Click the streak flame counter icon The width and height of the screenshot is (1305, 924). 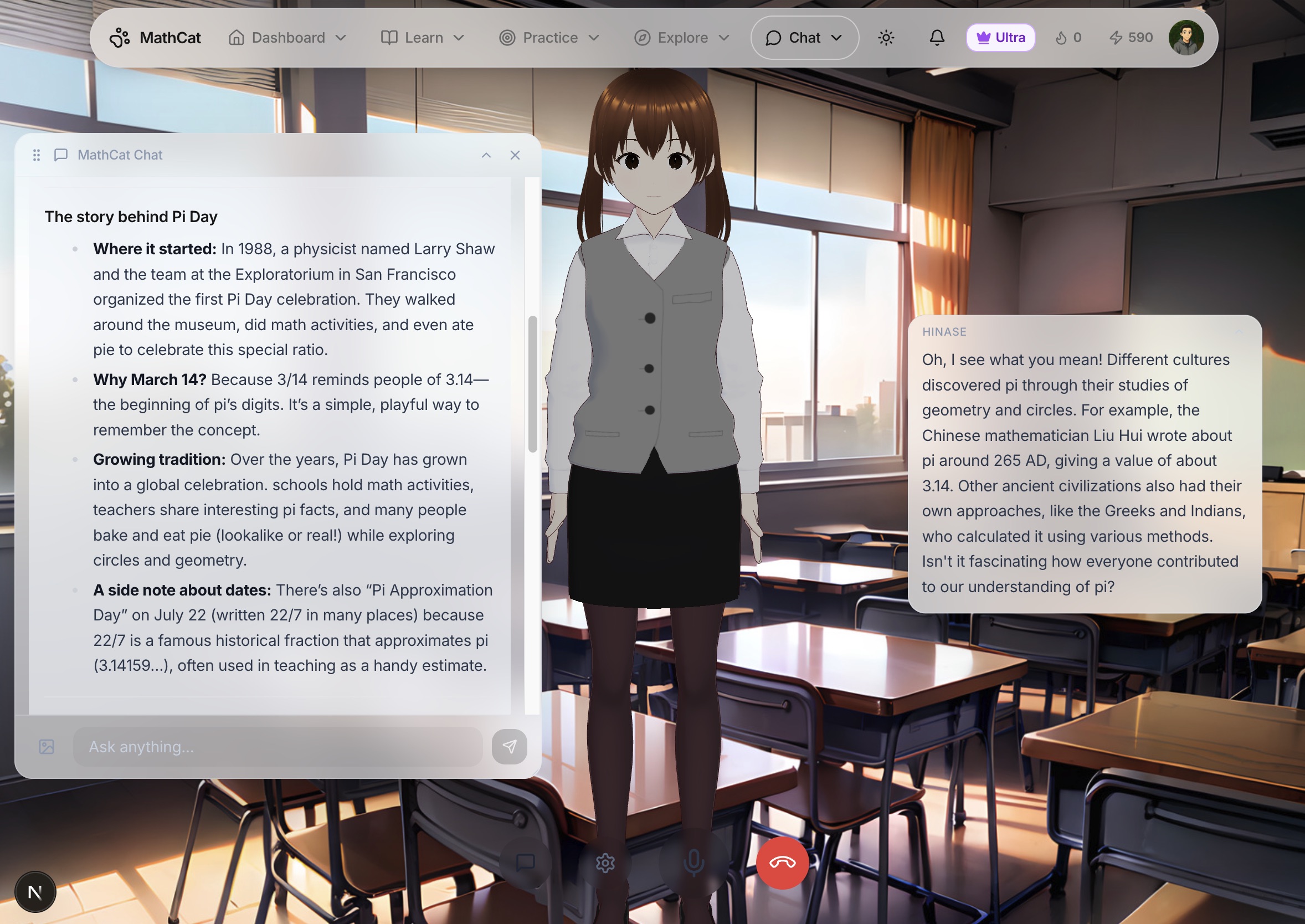1060,38
